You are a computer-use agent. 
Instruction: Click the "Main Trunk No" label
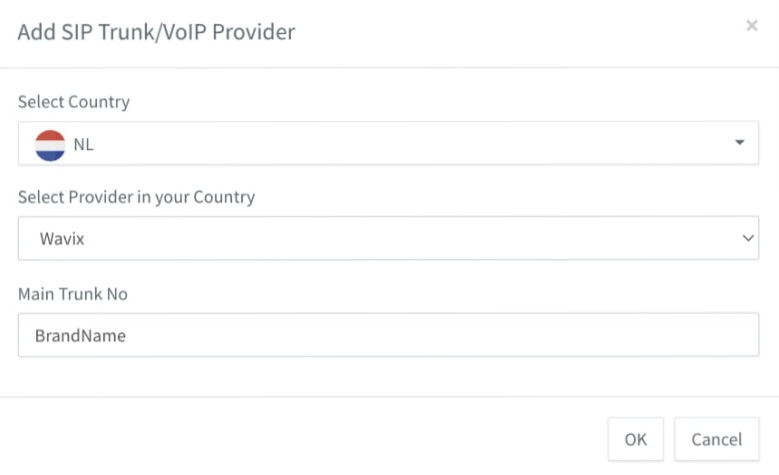click(x=73, y=294)
